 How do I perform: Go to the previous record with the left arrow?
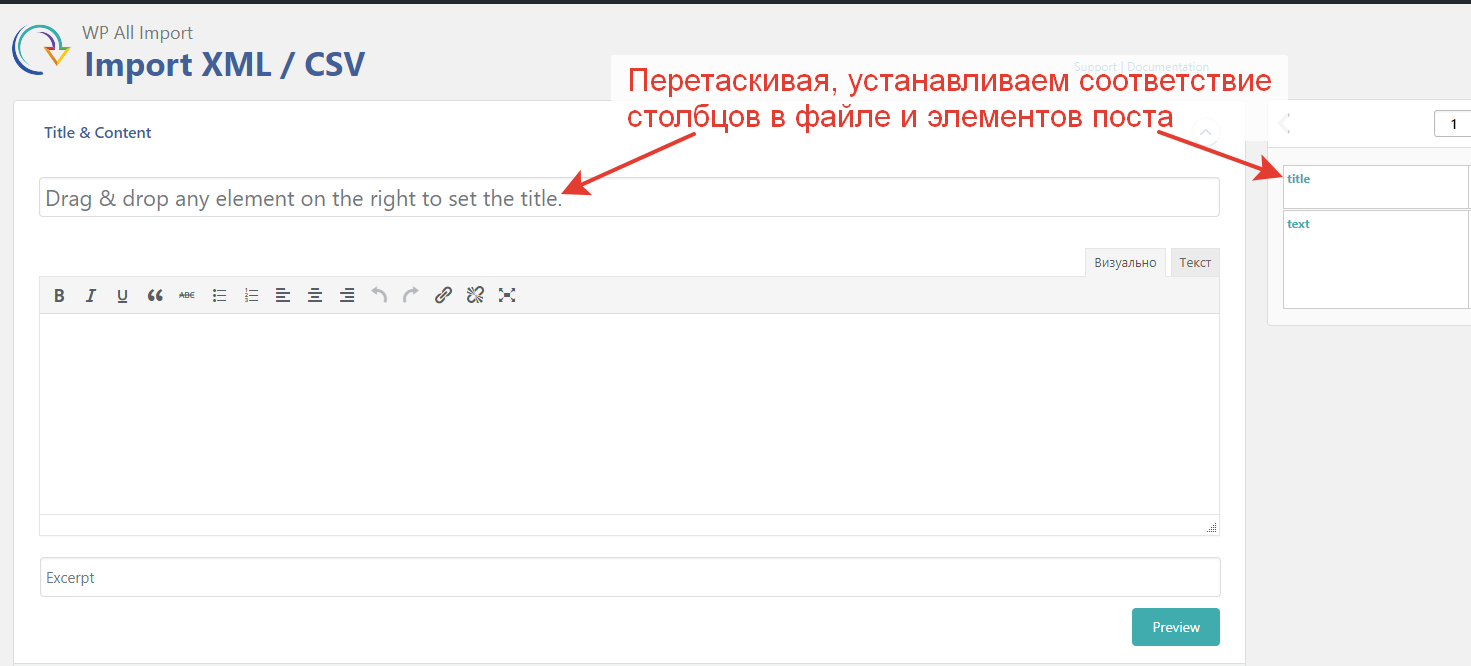pyautogui.click(x=1285, y=124)
